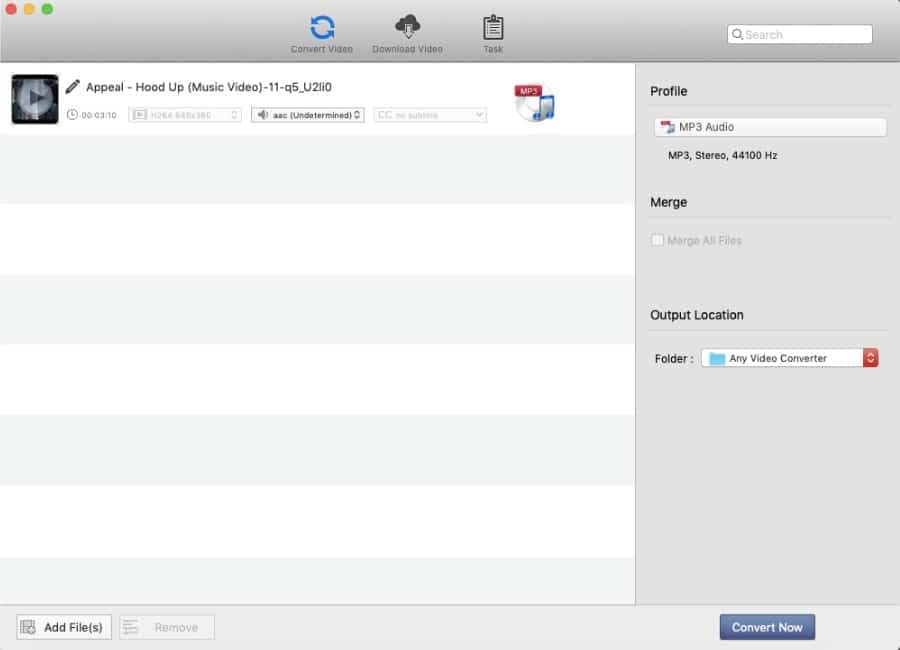Screen dimensions: 900x650
Task: Click the clock duration icon next to 00:03:10
Action: point(72,114)
